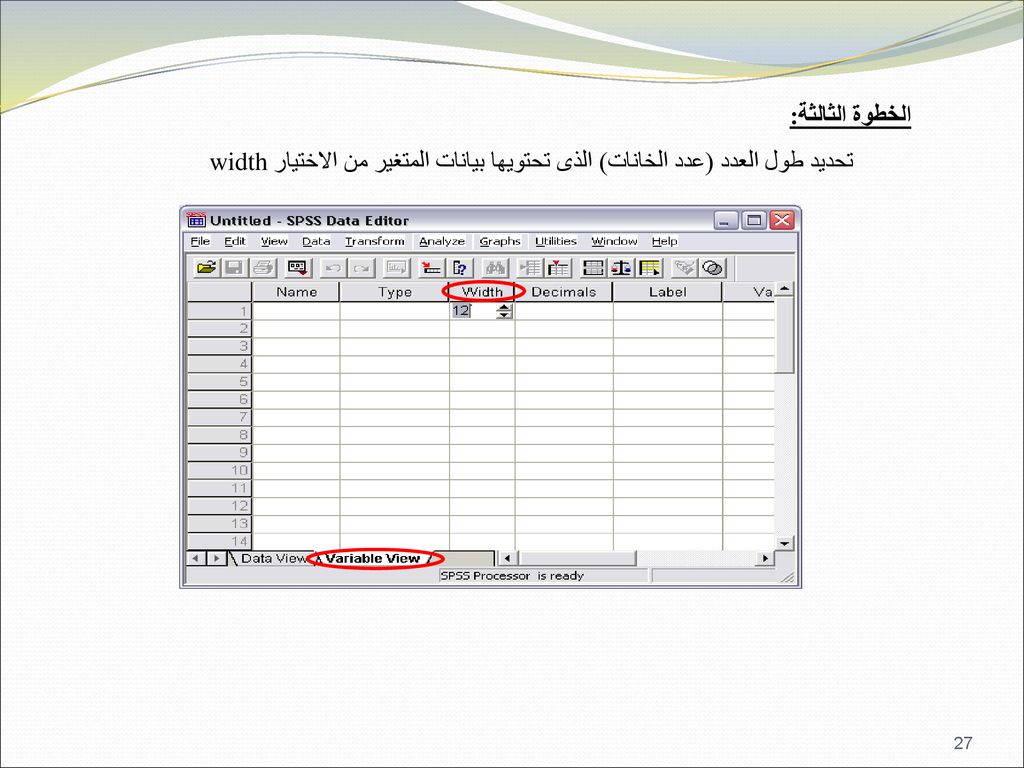Image resolution: width=1024 pixels, height=768 pixels.
Task: Select row header number 10
Action: click(x=219, y=470)
